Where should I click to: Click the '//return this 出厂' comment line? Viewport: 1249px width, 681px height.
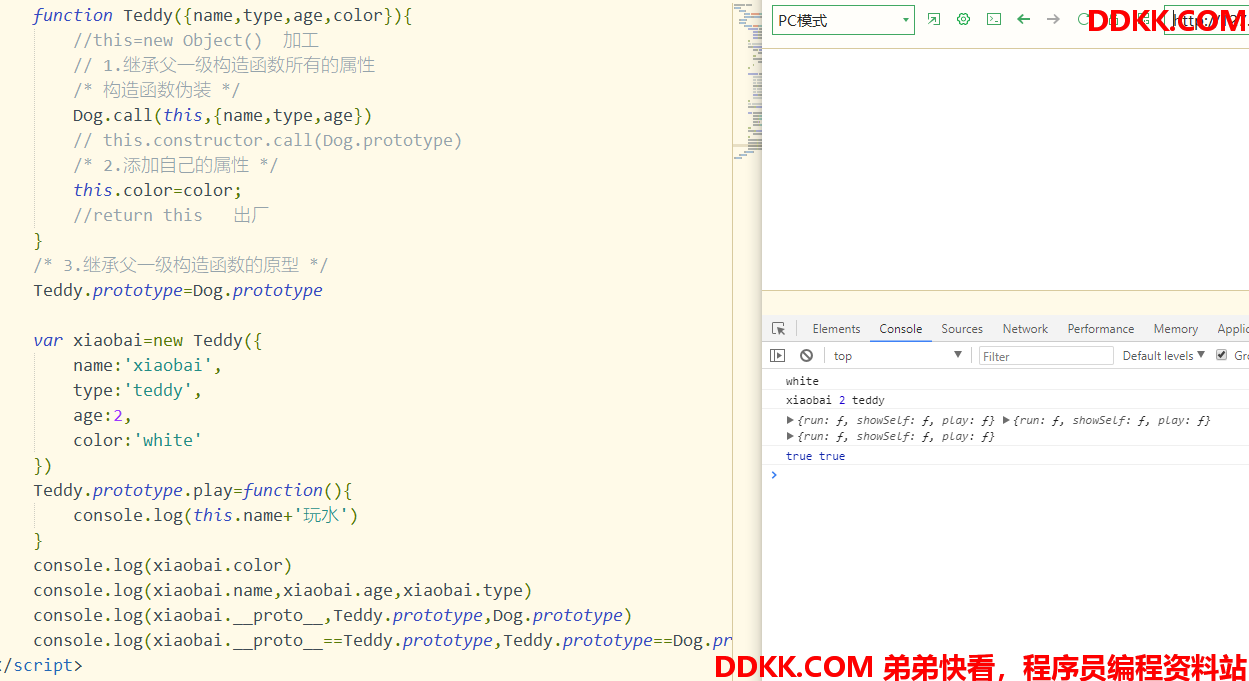click(x=171, y=215)
